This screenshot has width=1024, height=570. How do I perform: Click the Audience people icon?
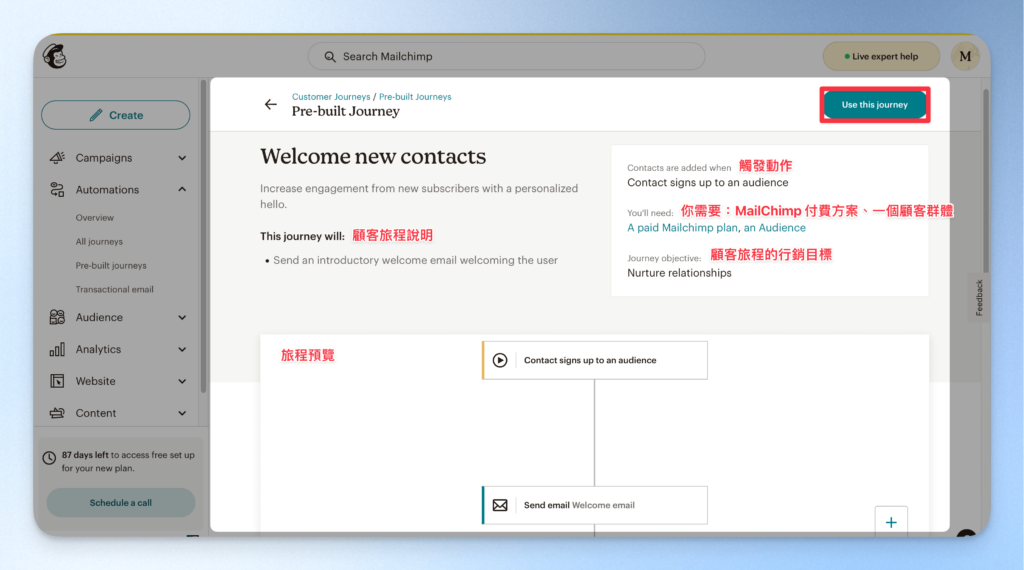coord(57,317)
